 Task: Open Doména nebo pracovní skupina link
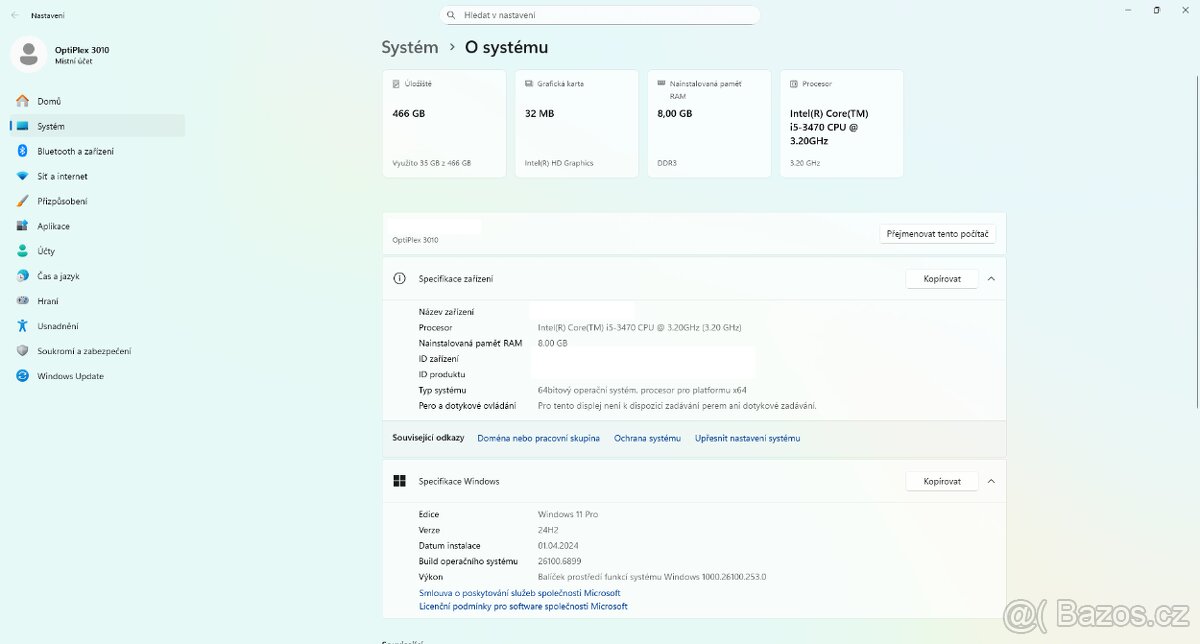[538, 438]
